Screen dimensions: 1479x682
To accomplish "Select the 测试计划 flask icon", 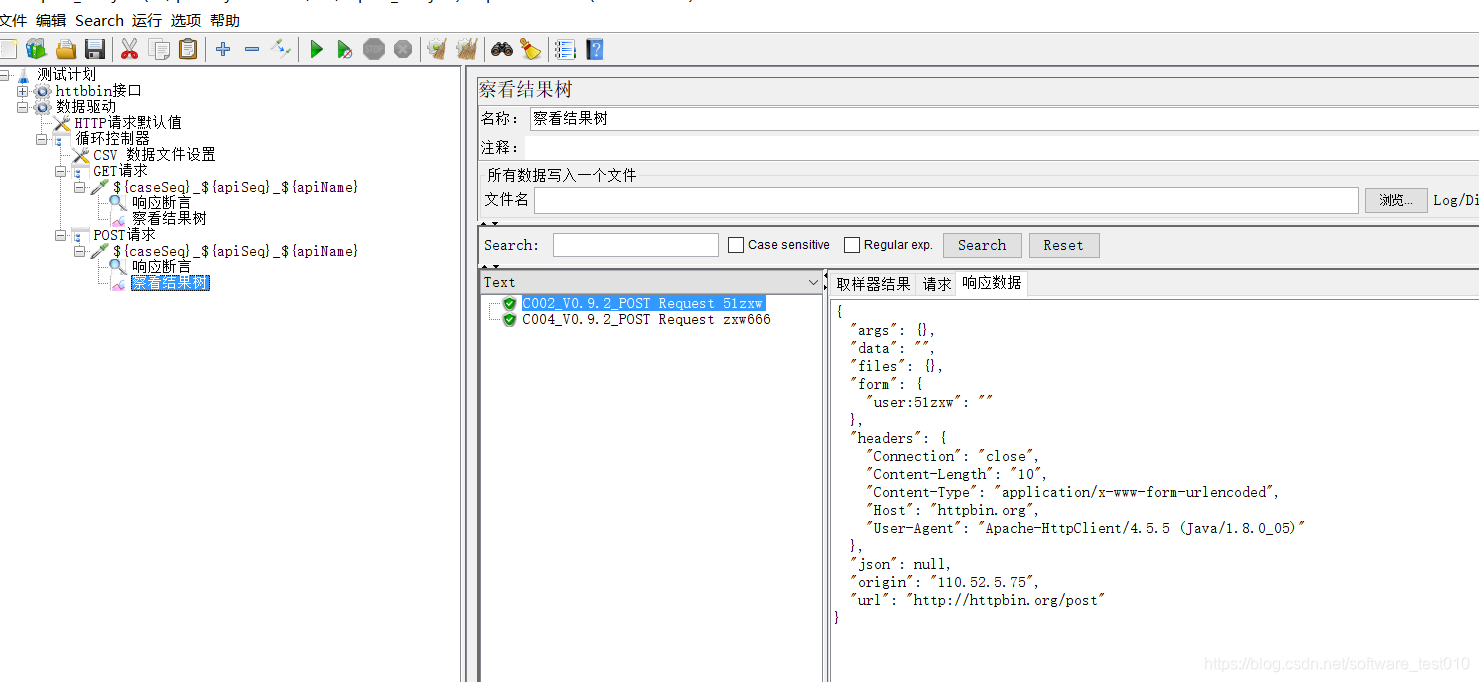I will (25, 75).
